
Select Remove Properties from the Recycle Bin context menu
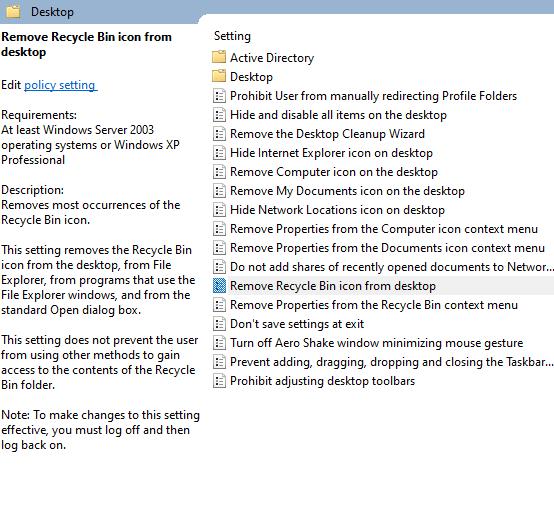(x=374, y=305)
